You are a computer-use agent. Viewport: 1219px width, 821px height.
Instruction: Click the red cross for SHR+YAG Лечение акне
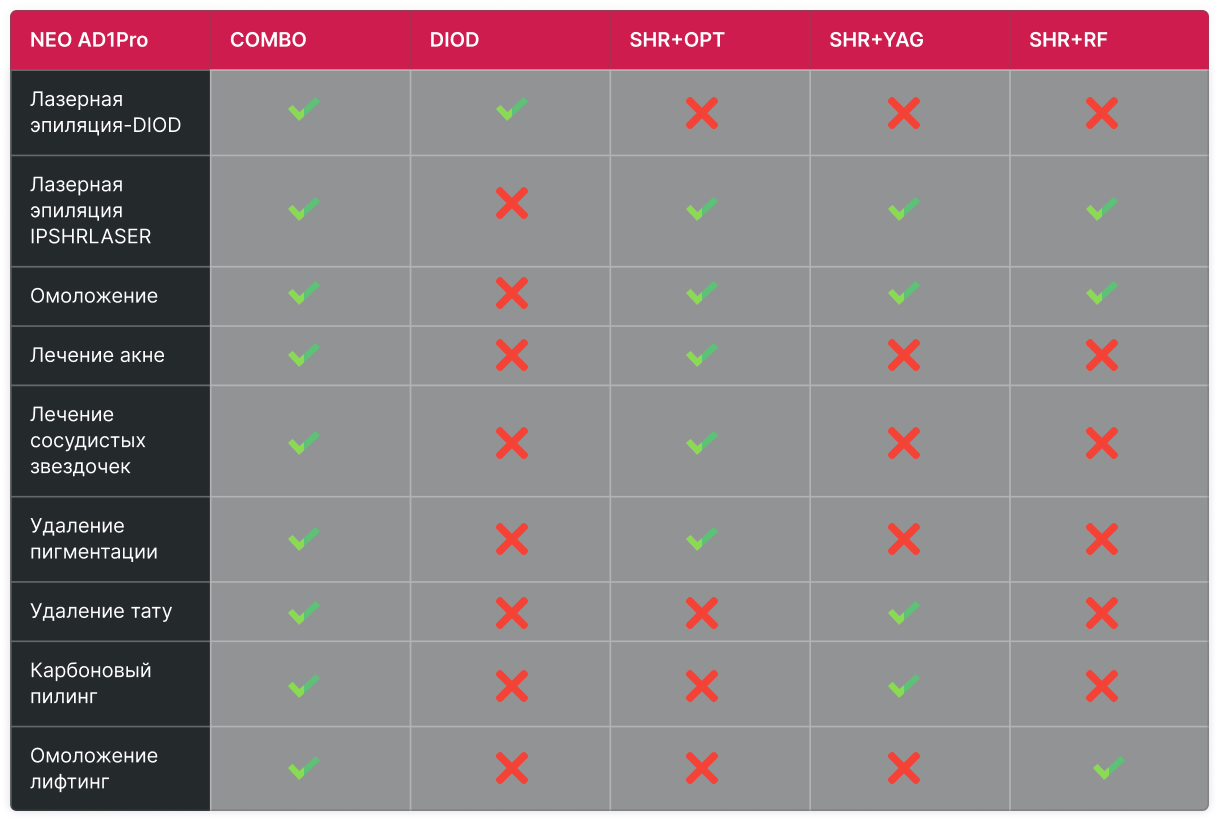click(x=904, y=355)
